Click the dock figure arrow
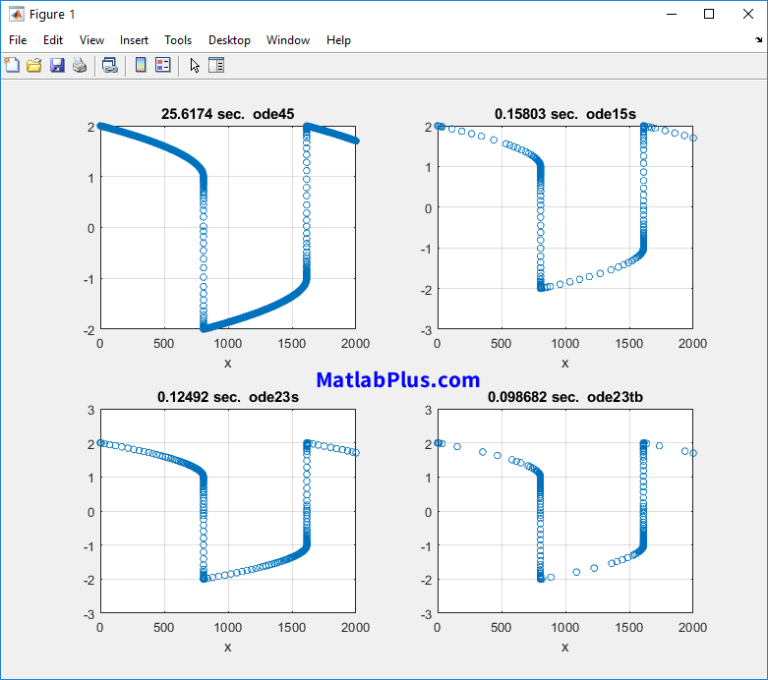The height and width of the screenshot is (680, 768). [758, 40]
